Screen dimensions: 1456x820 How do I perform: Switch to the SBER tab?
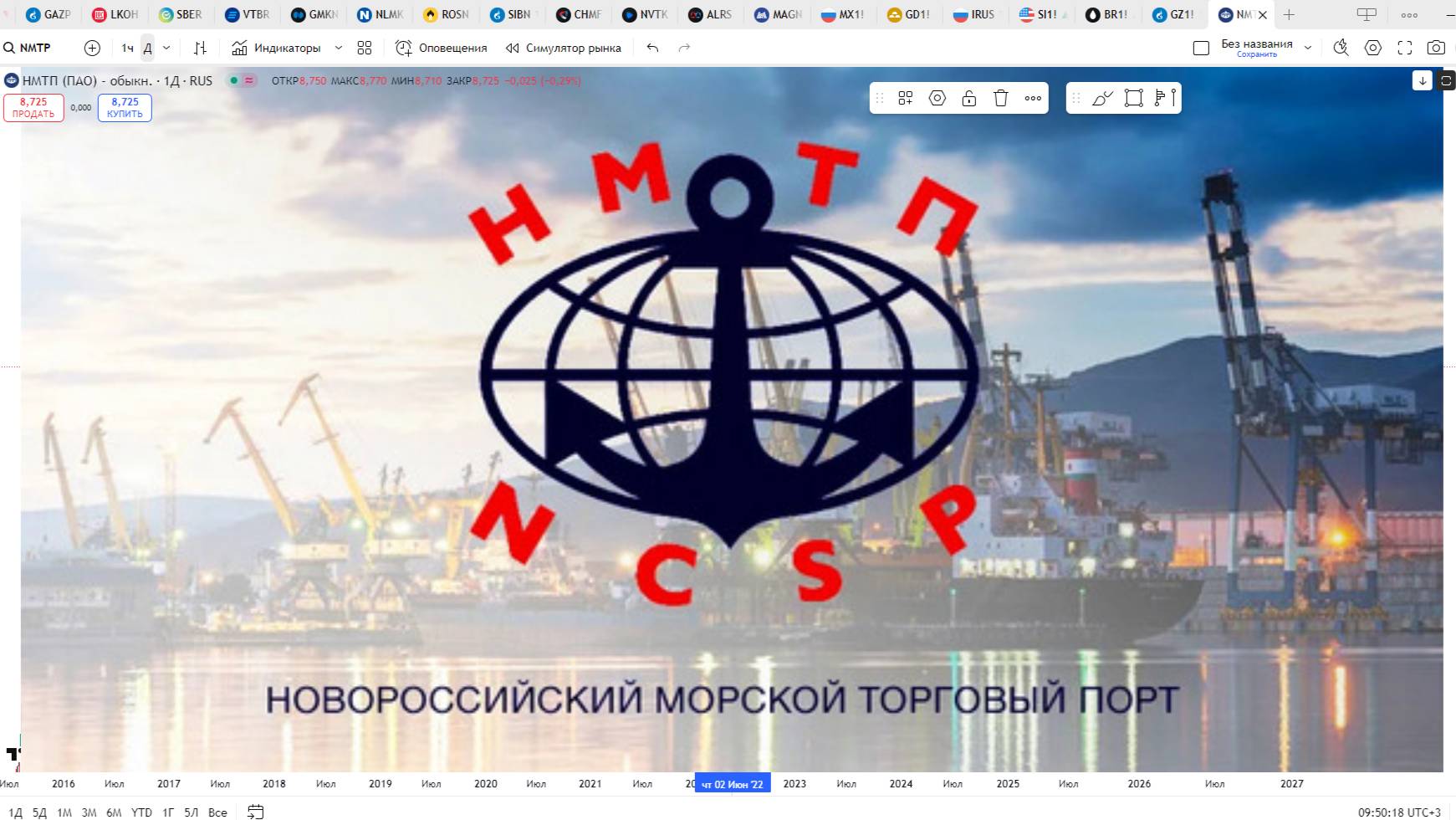[181, 14]
